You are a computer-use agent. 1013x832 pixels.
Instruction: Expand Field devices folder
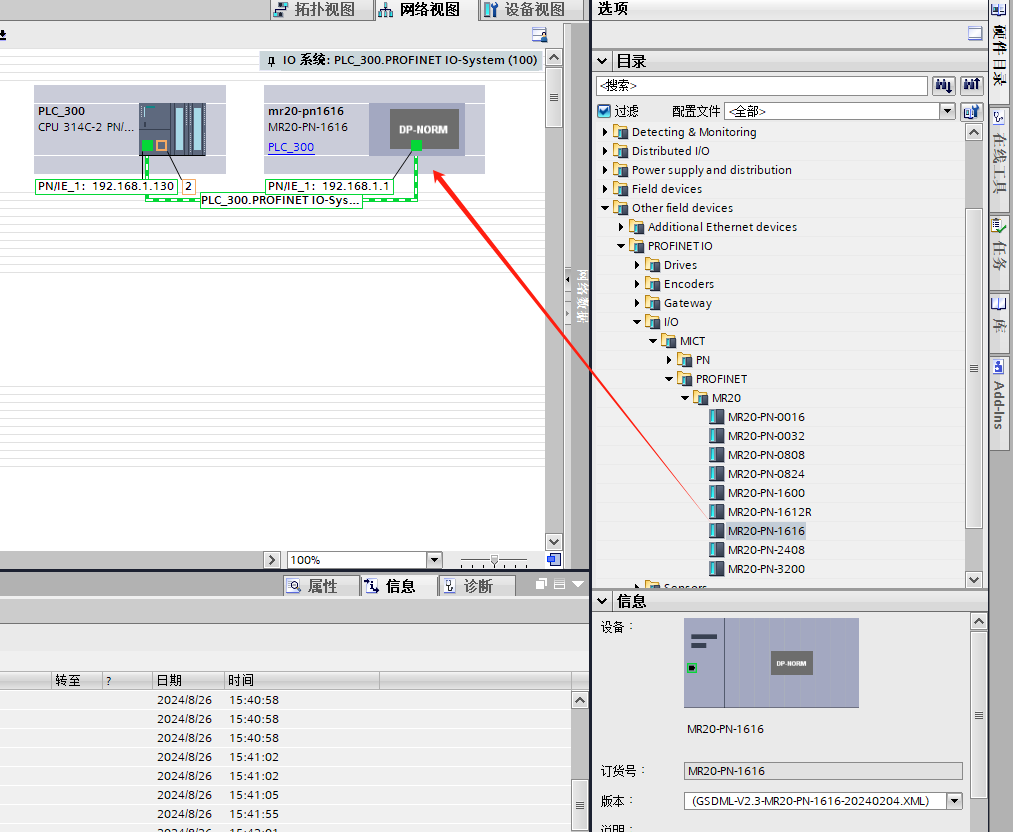(605, 189)
